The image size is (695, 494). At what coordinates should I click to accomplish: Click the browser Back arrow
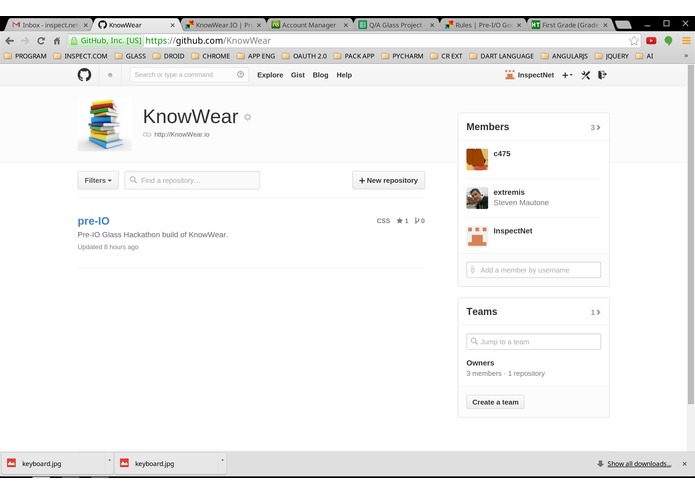pyautogui.click(x=10, y=41)
